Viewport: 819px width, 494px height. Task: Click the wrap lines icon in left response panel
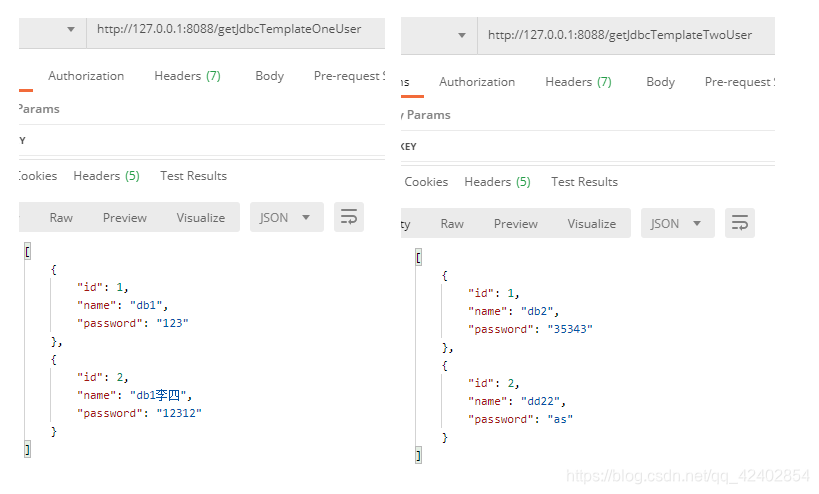click(349, 217)
